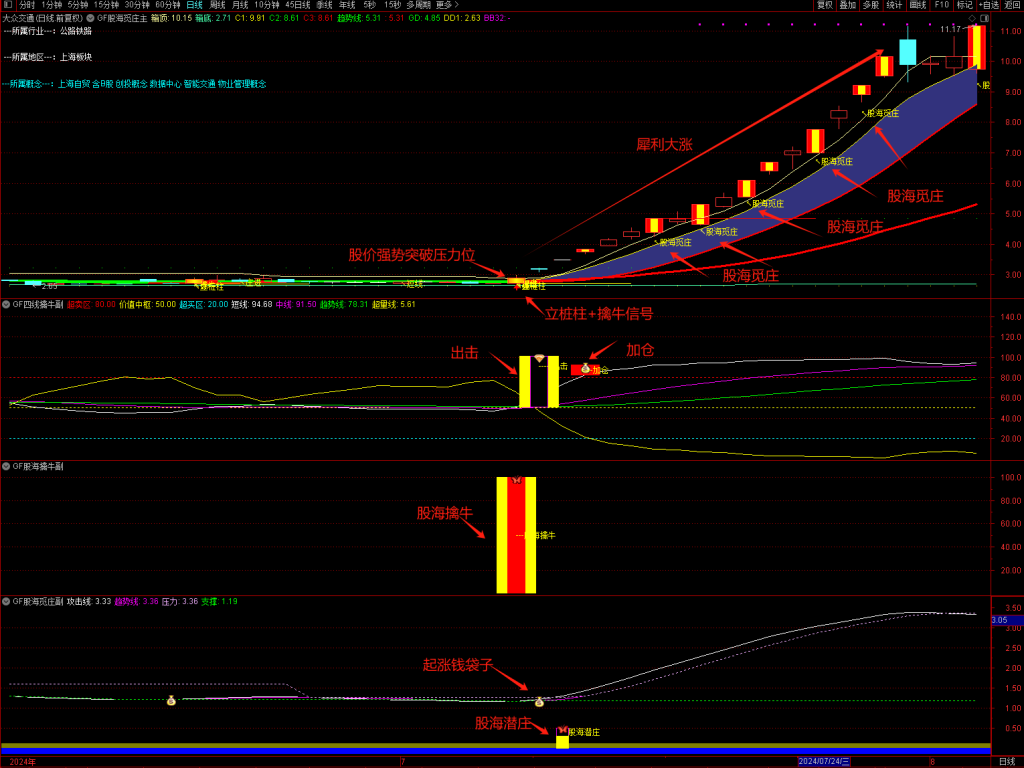Click the diamond icon at chart top-right
Screen dimensions: 1024x768
click(971, 18)
